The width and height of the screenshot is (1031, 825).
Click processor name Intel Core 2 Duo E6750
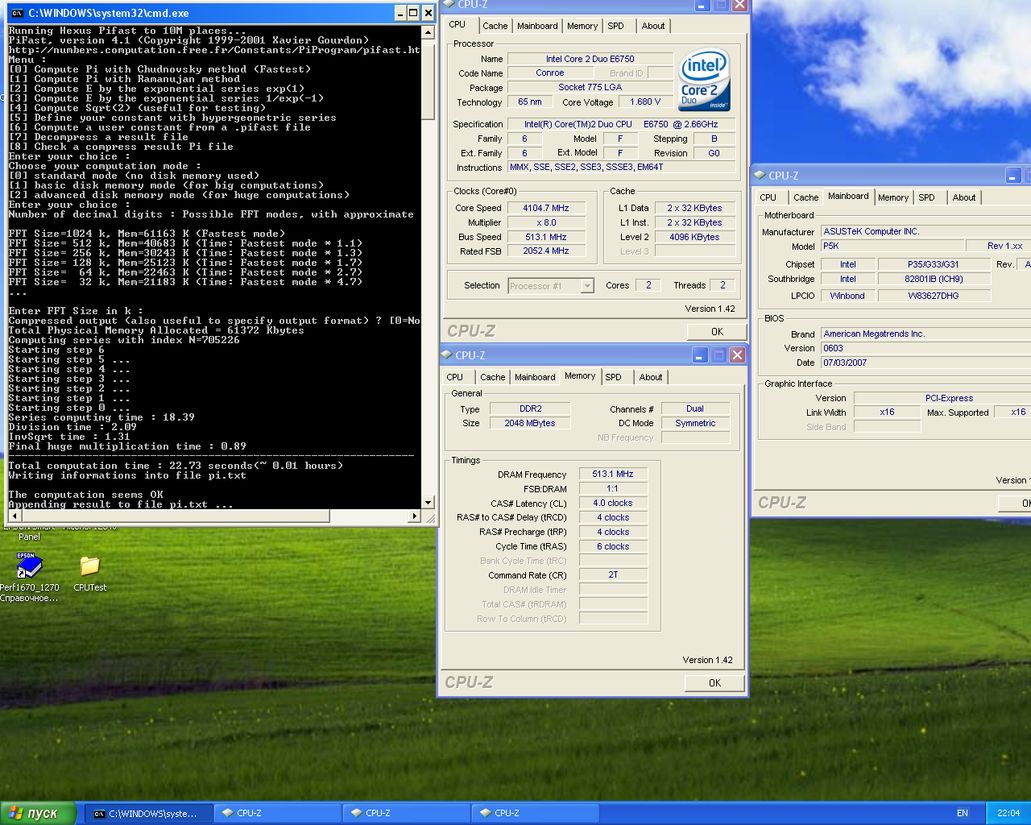[590, 59]
